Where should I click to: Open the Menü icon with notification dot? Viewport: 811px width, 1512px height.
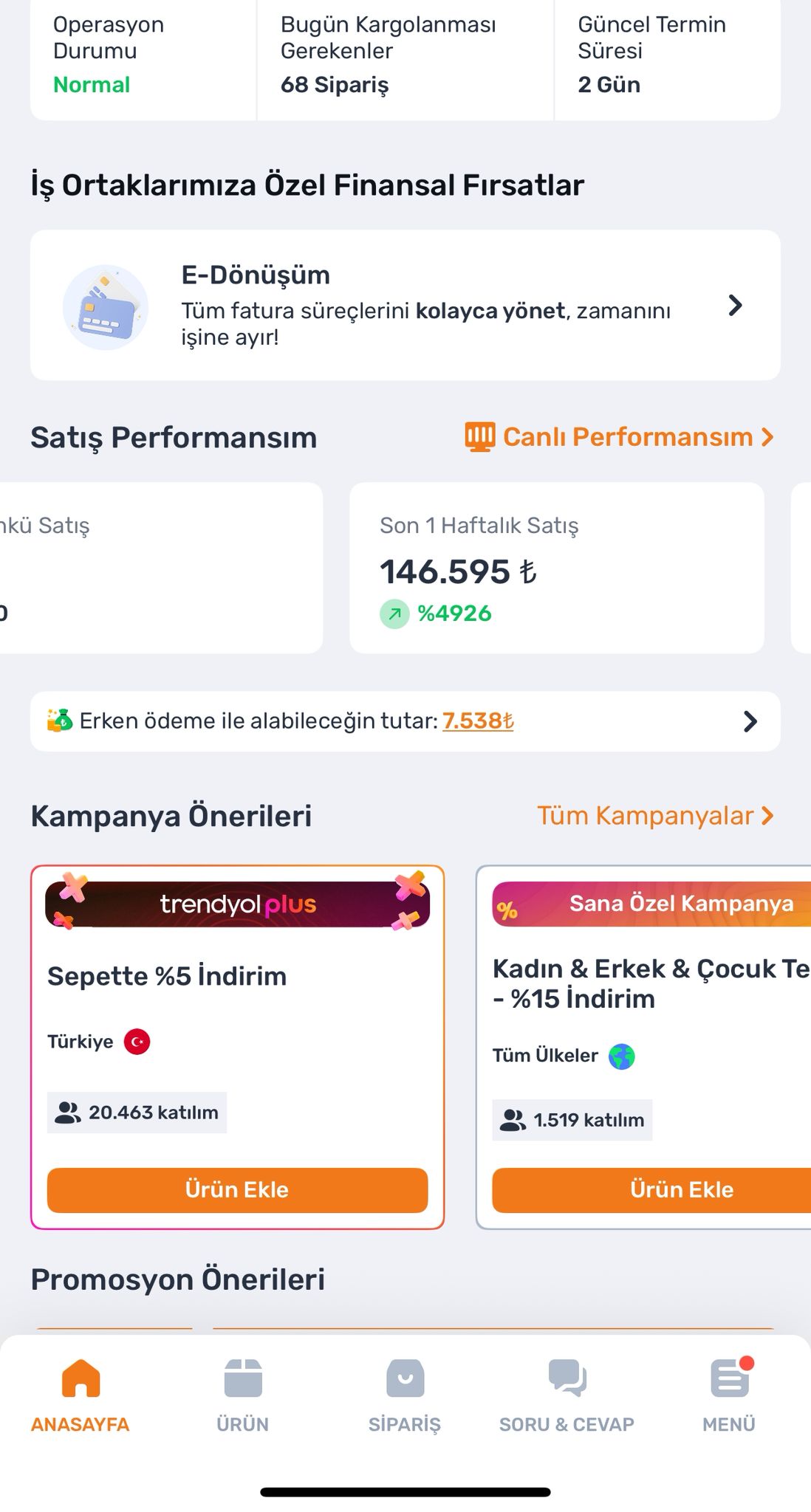[x=731, y=1378]
